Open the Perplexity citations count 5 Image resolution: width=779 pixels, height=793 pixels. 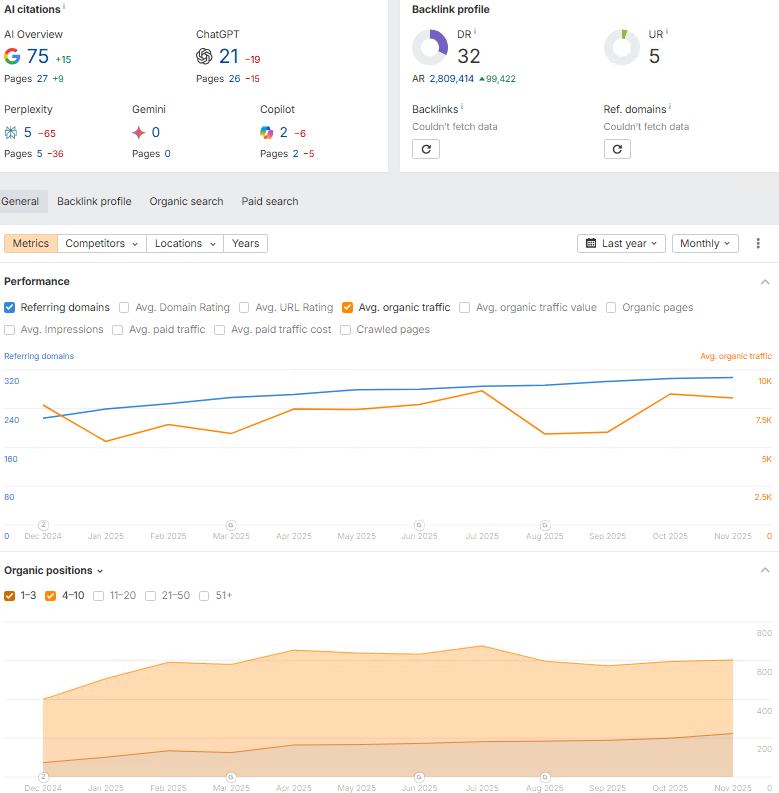coord(28,133)
